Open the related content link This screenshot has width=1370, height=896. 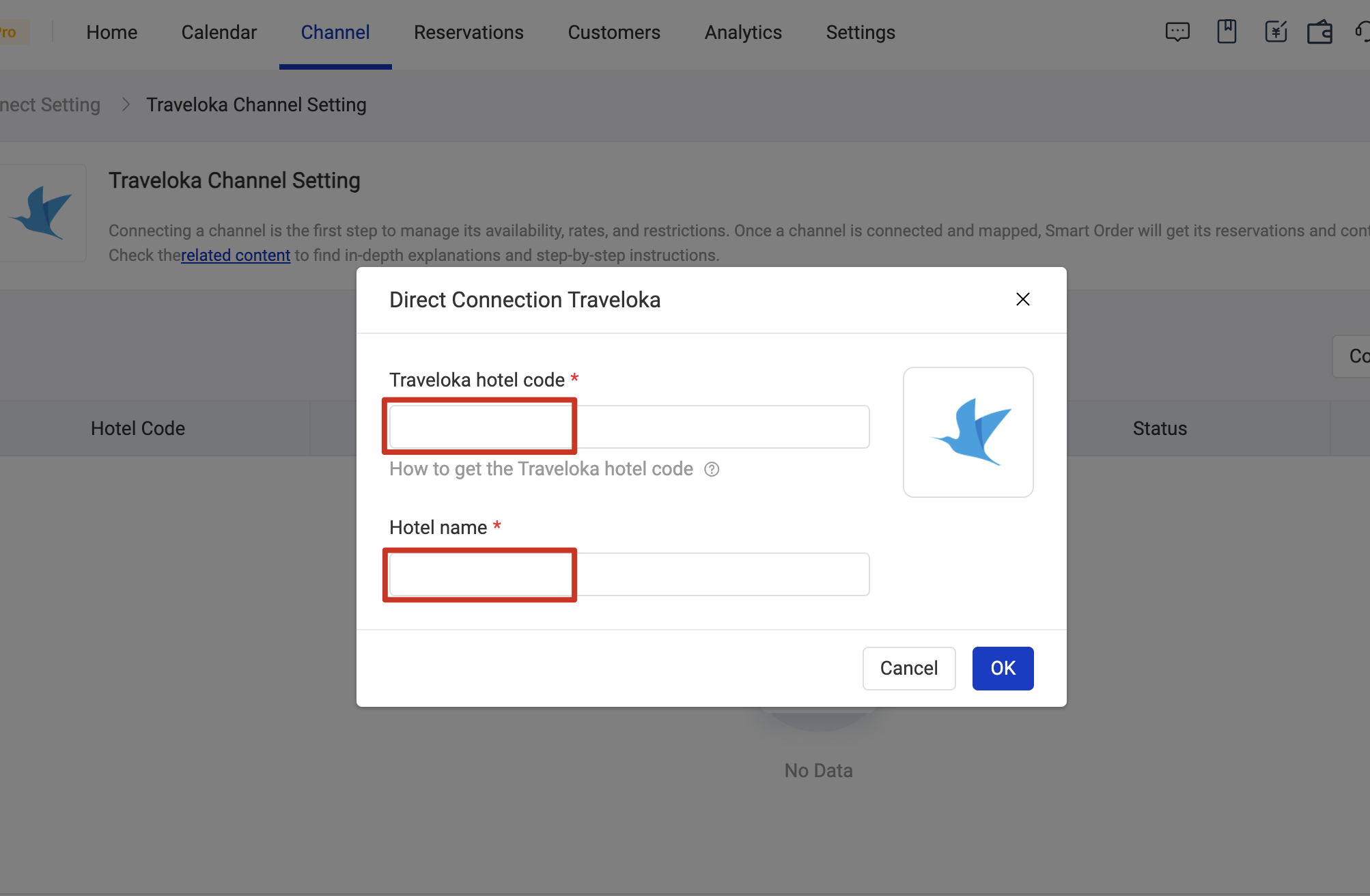click(x=236, y=255)
